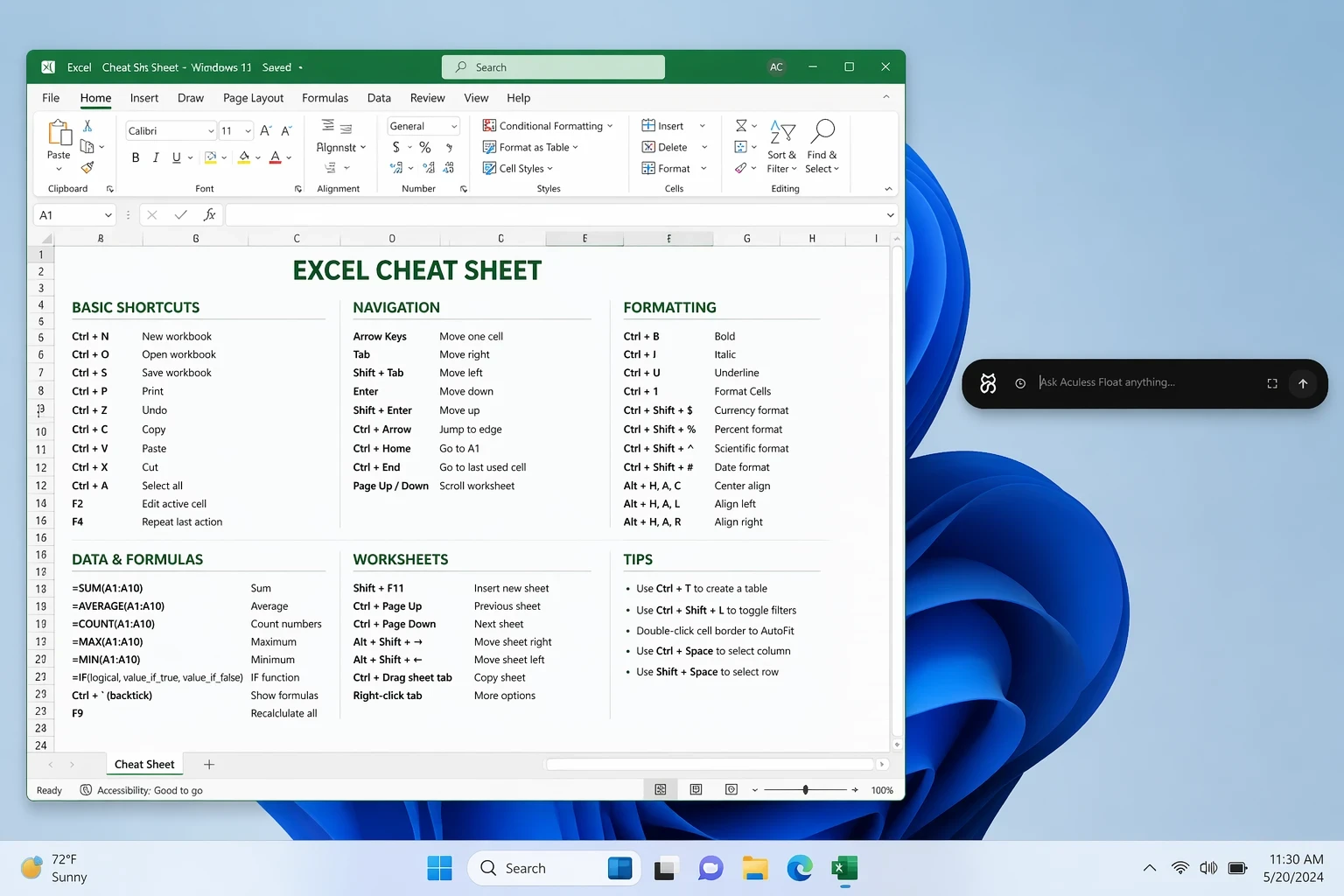Click the Excel title bar Search box
Image resolution: width=1344 pixels, height=896 pixels.
pos(553,67)
